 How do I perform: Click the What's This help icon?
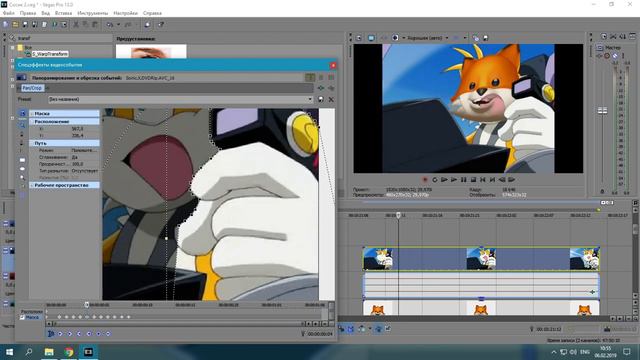161,24
